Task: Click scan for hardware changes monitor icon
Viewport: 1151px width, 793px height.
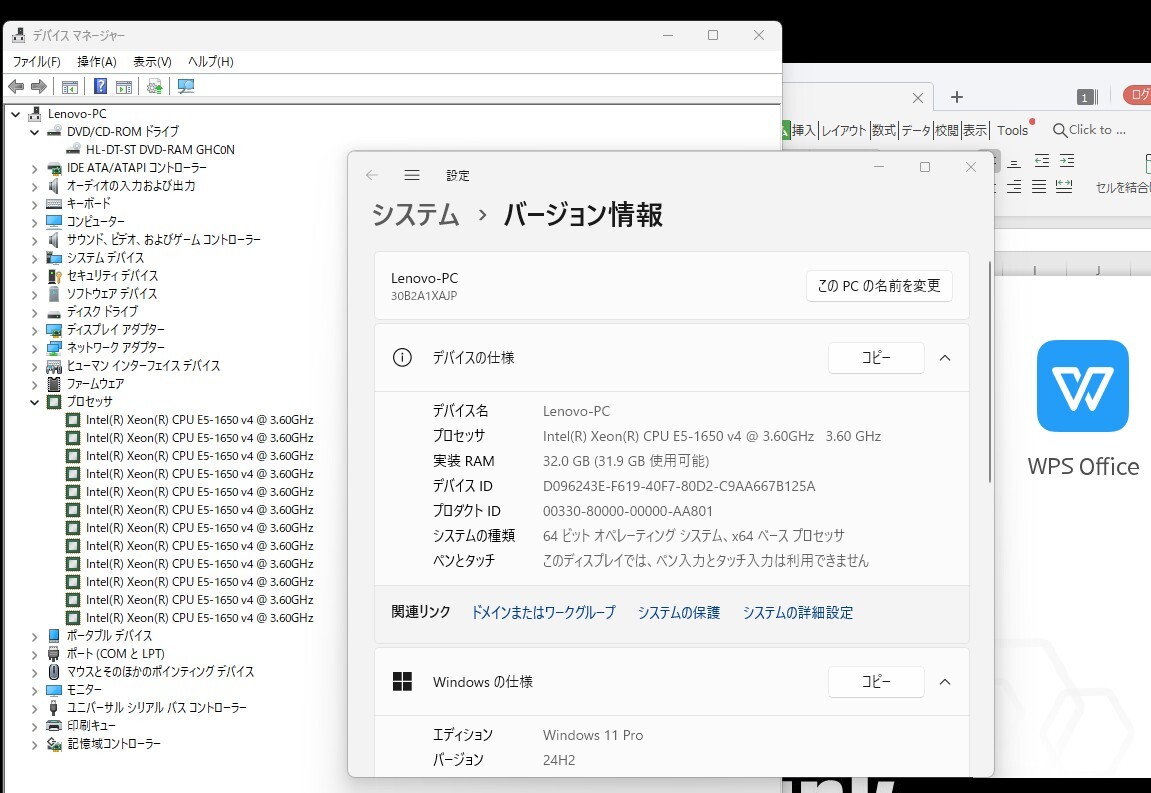Action: tap(186, 87)
